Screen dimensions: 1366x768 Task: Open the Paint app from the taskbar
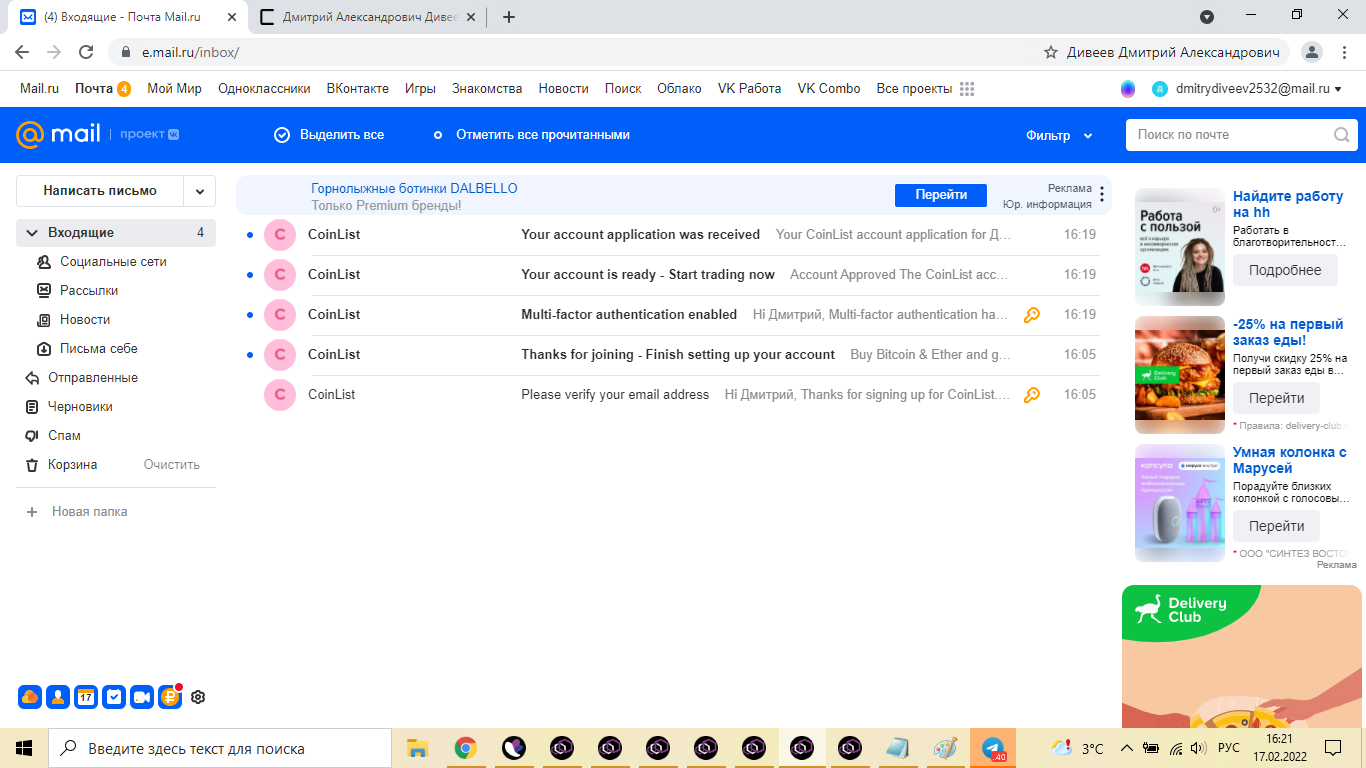click(x=945, y=748)
